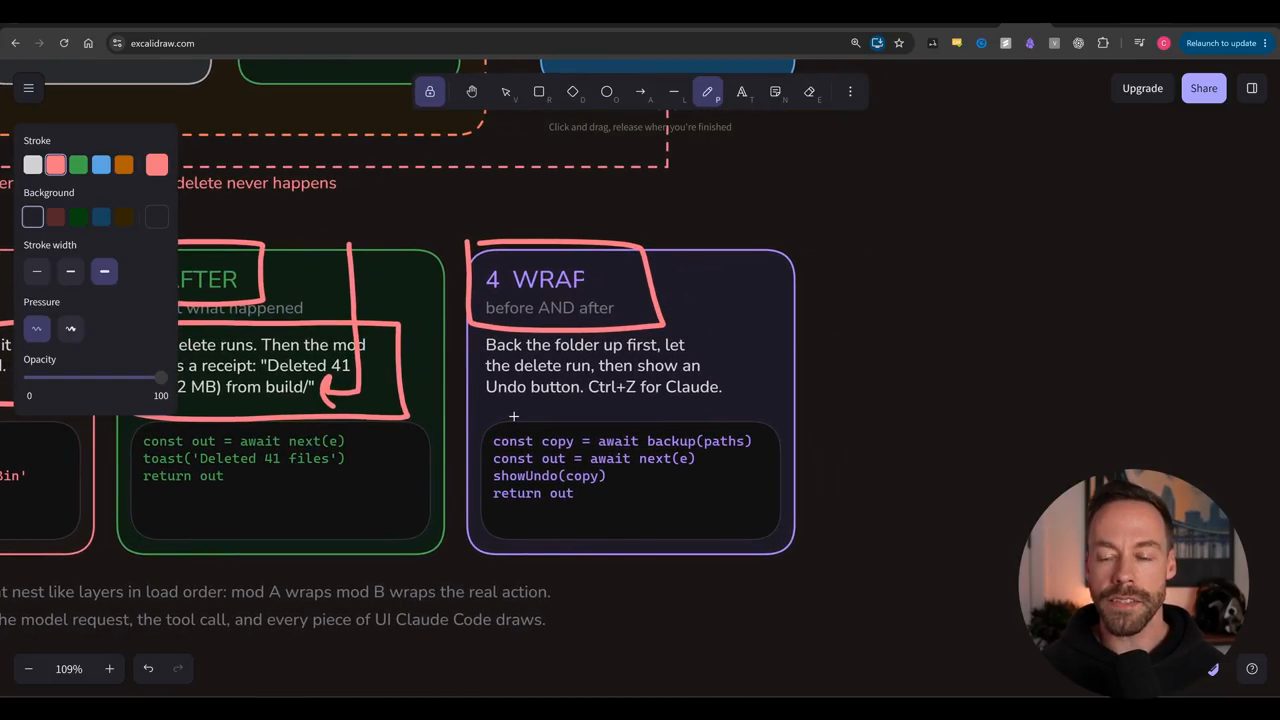The width and height of the screenshot is (1280, 720).
Task: Set stroke width to thin
Action: [x=37, y=271]
